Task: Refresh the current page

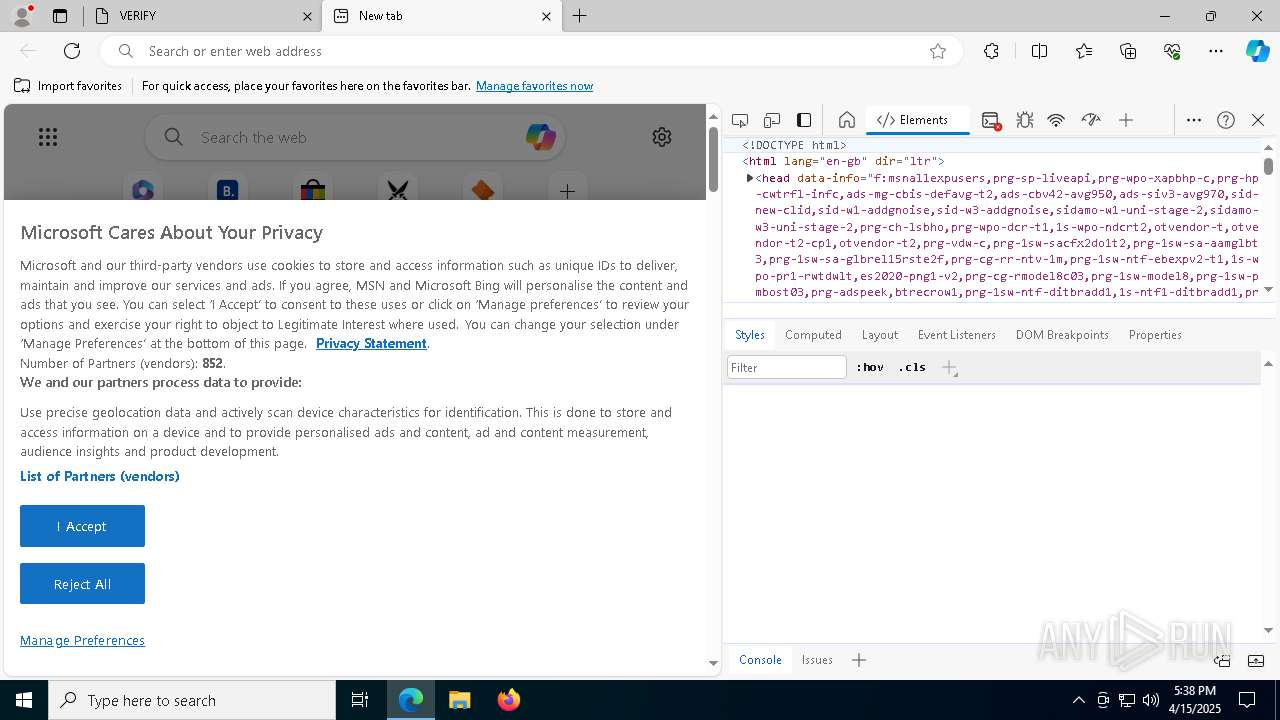Action: point(72,51)
